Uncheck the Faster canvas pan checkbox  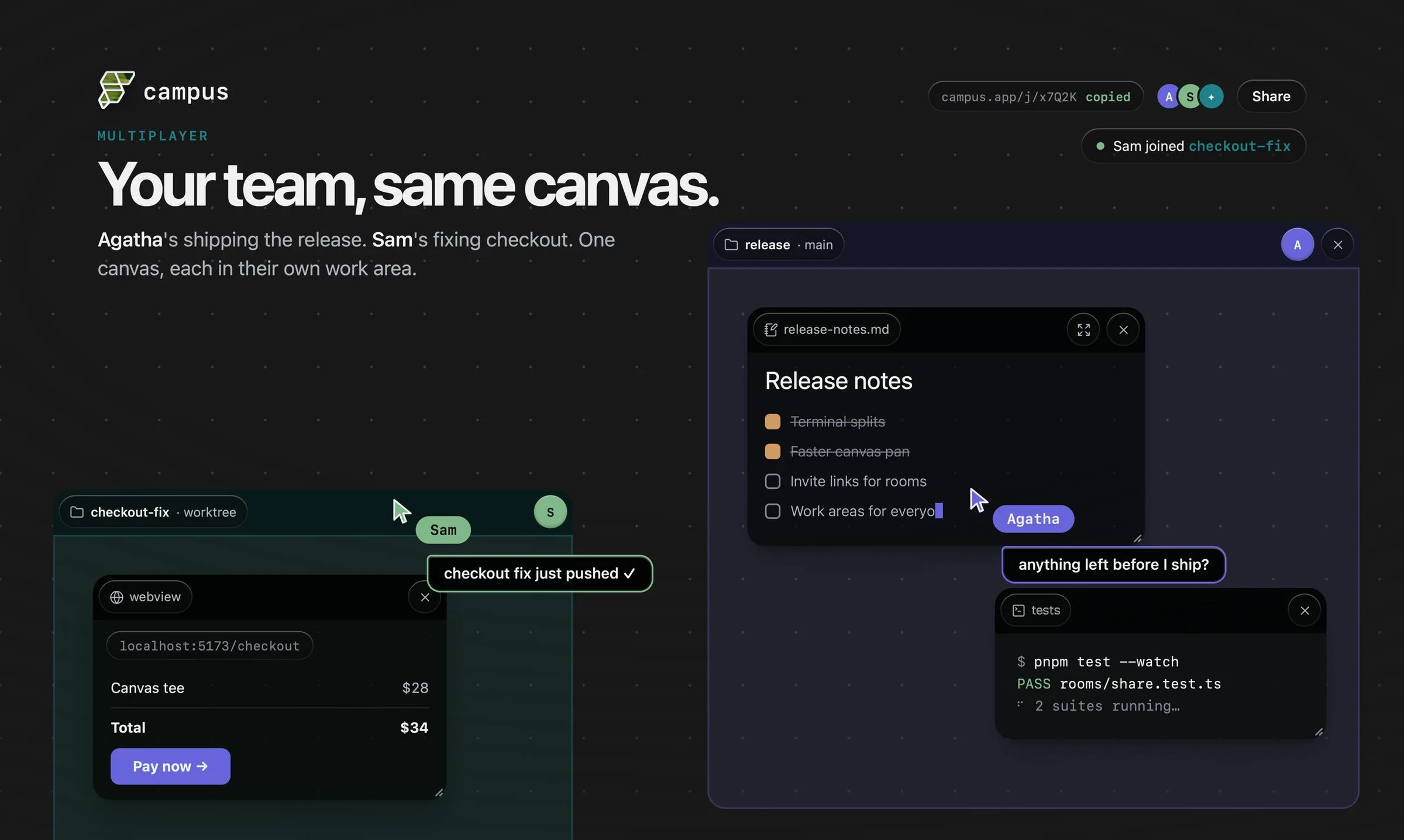pos(772,451)
